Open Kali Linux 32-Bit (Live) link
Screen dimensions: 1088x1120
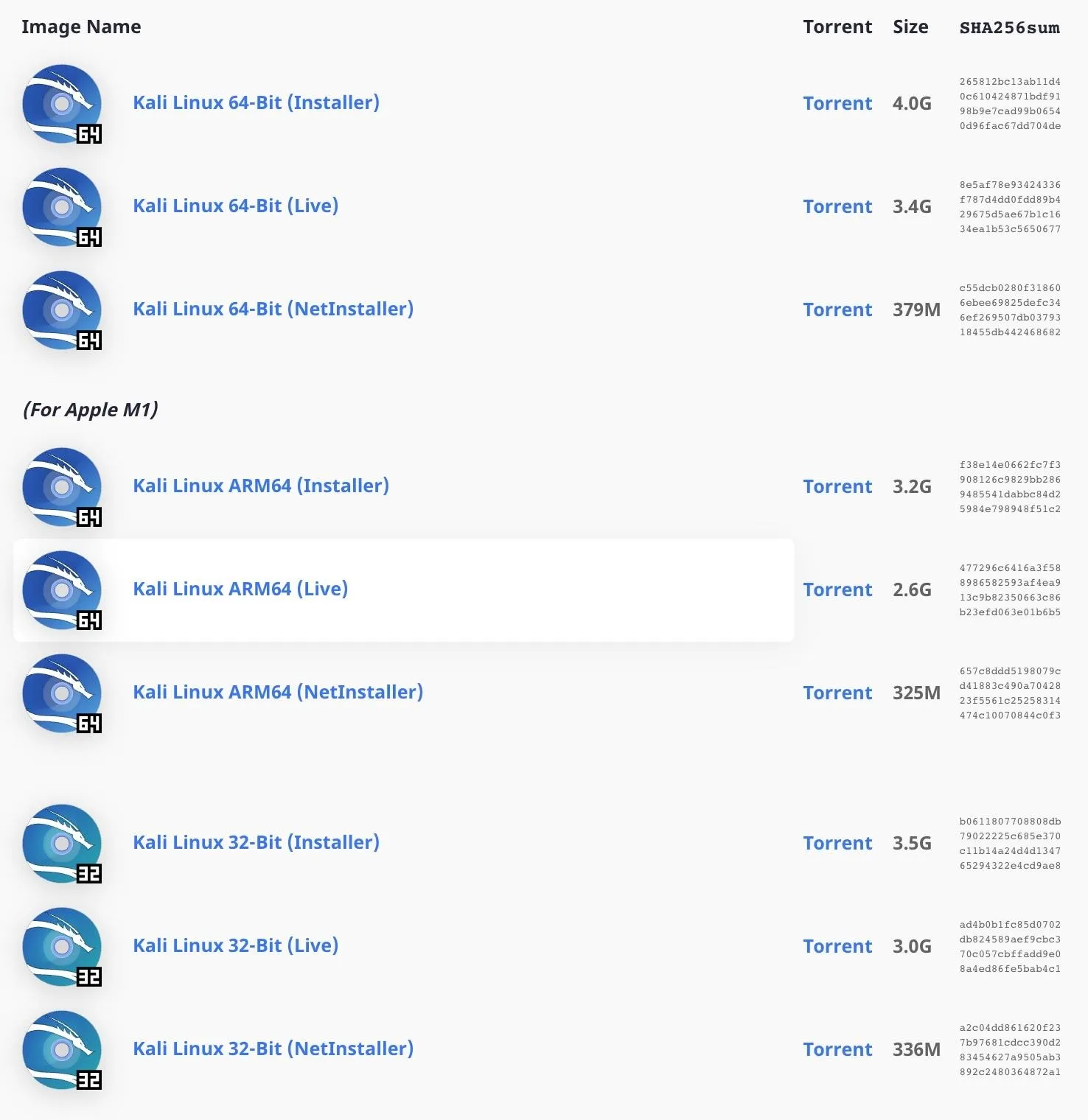(x=235, y=945)
